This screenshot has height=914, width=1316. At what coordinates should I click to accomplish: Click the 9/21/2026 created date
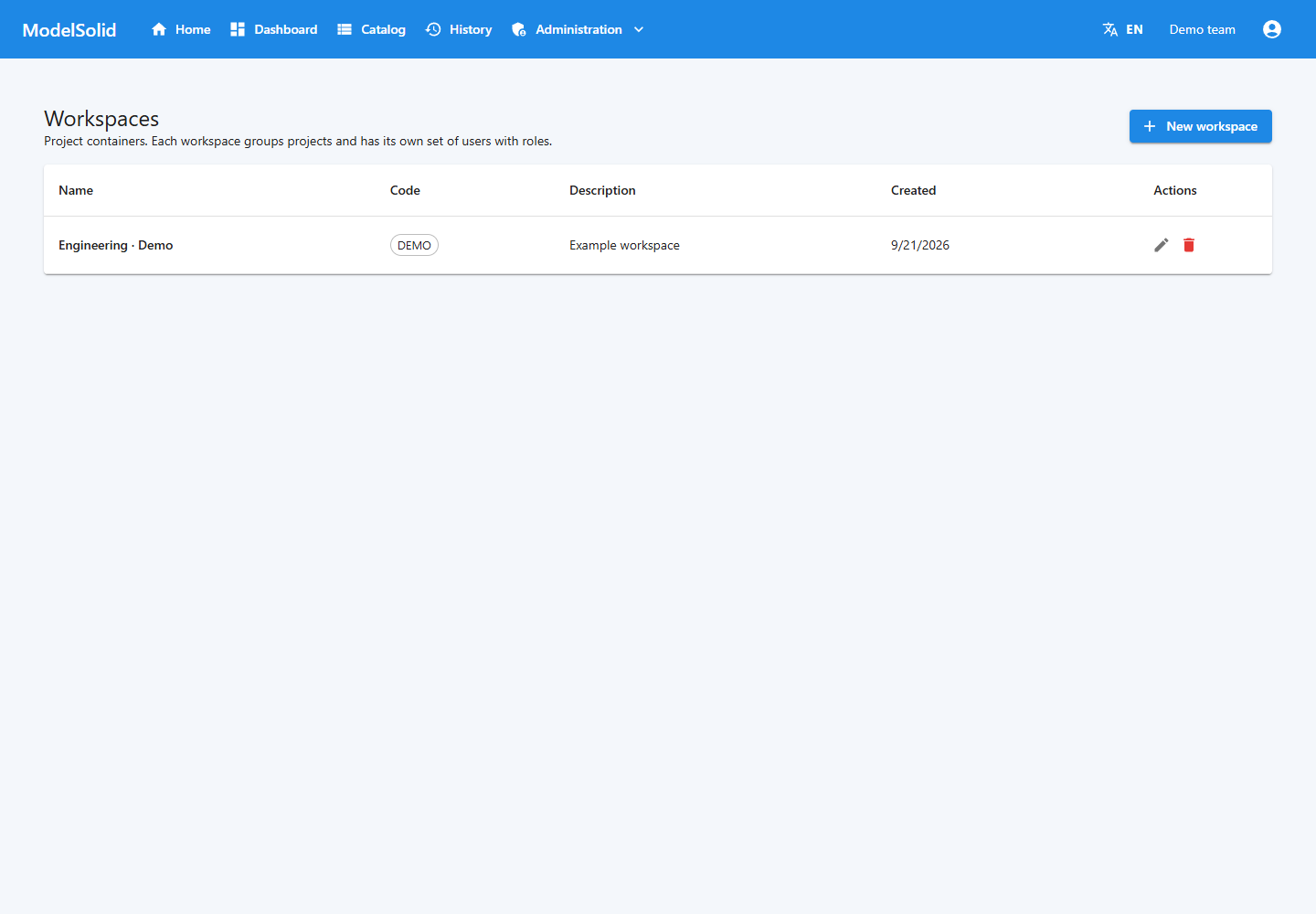(x=920, y=245)
